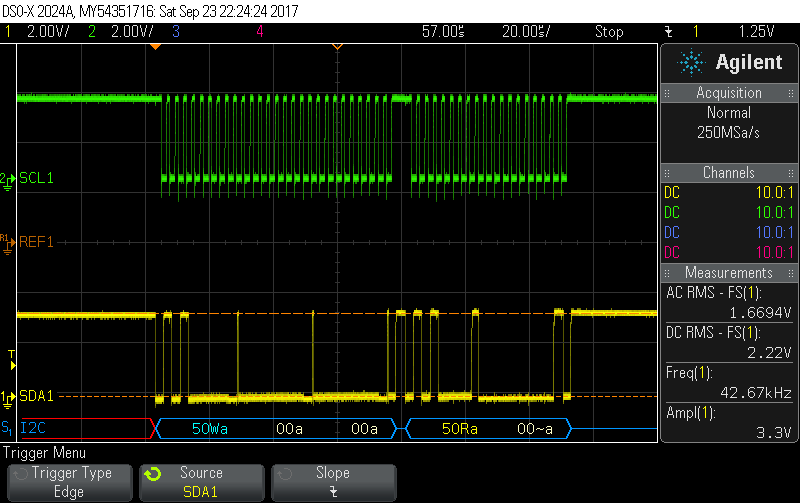800x503 pixels.
Task: Open the Trigger Type Edge softkey
Action: click(70, 482)
